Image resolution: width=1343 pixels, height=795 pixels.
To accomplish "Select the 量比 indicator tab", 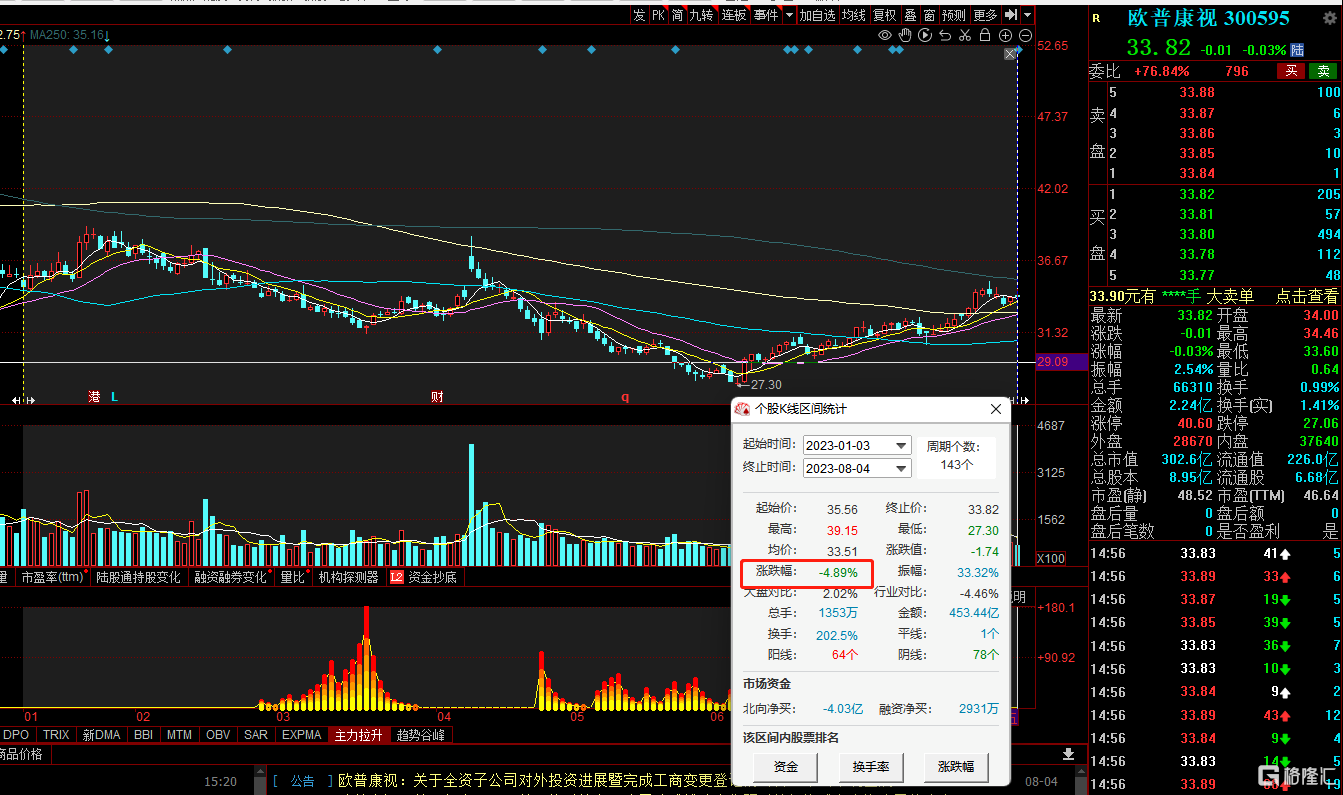I will pyautogui.click(x=292, y=577).
